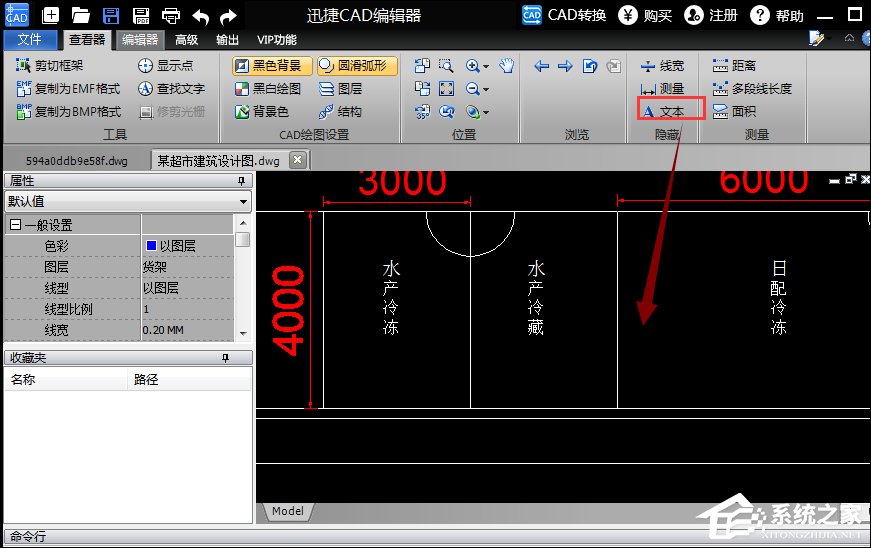The width and height of the screenshot is (871, 548).
Task: Switch to the 高级 tab
Action: pyautogui.click(x=186, y=39)
